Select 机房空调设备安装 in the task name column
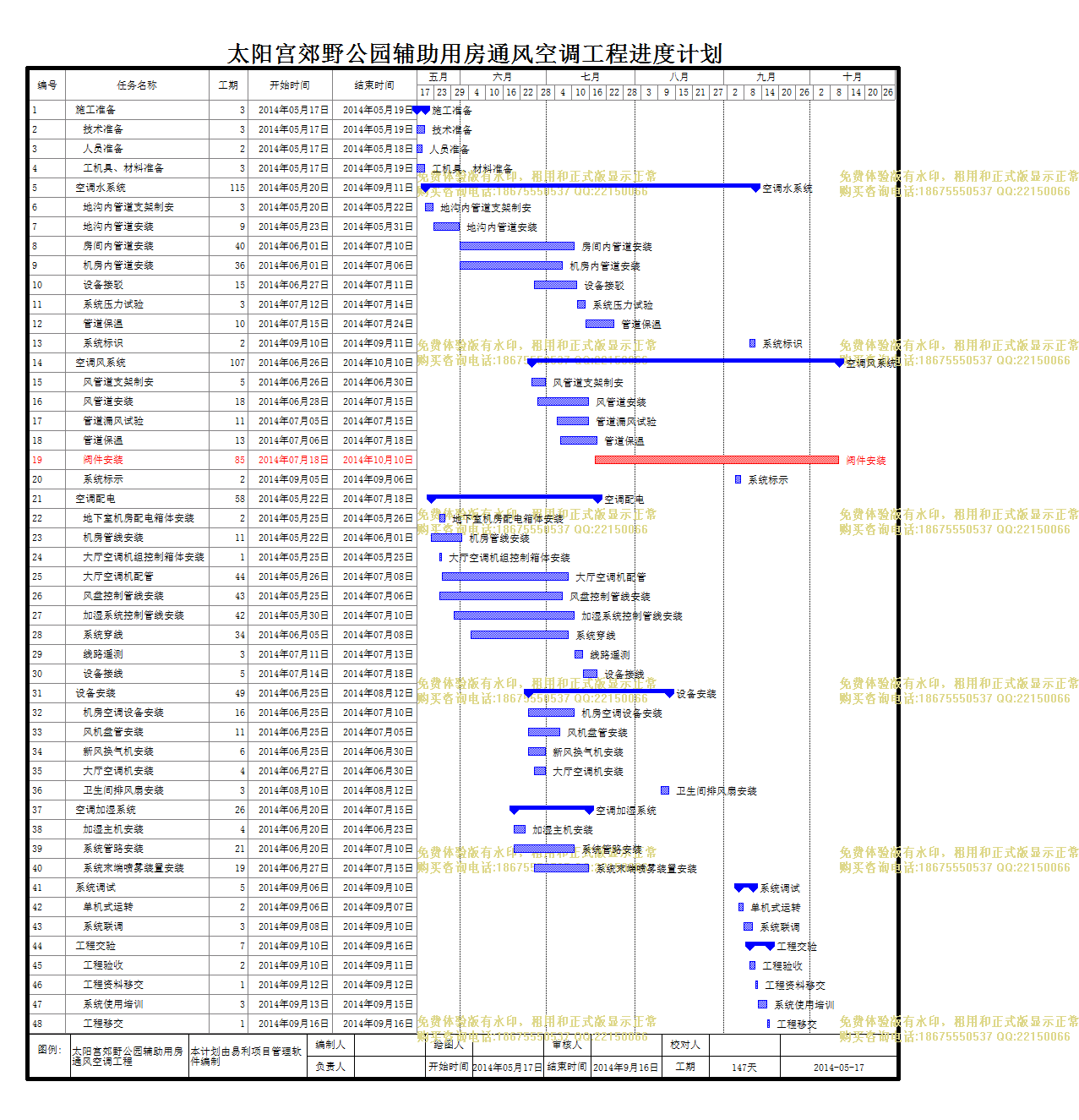1079x1120 pixels. pos(123,713)
